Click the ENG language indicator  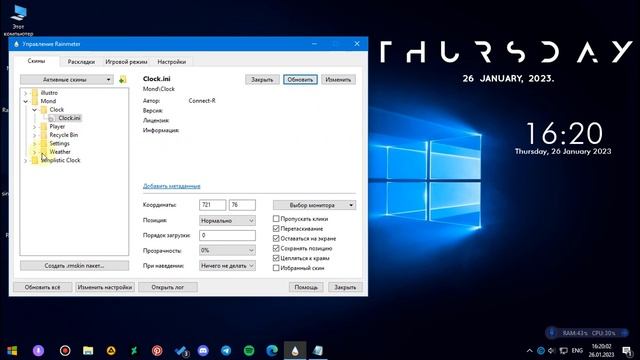577,351
